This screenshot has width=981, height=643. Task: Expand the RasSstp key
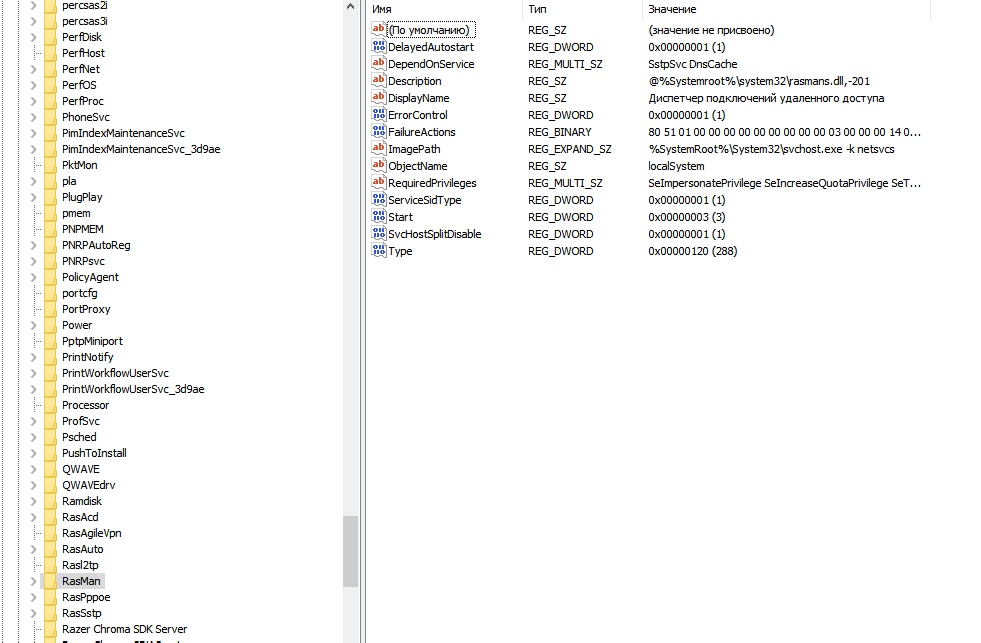[34, 613]
